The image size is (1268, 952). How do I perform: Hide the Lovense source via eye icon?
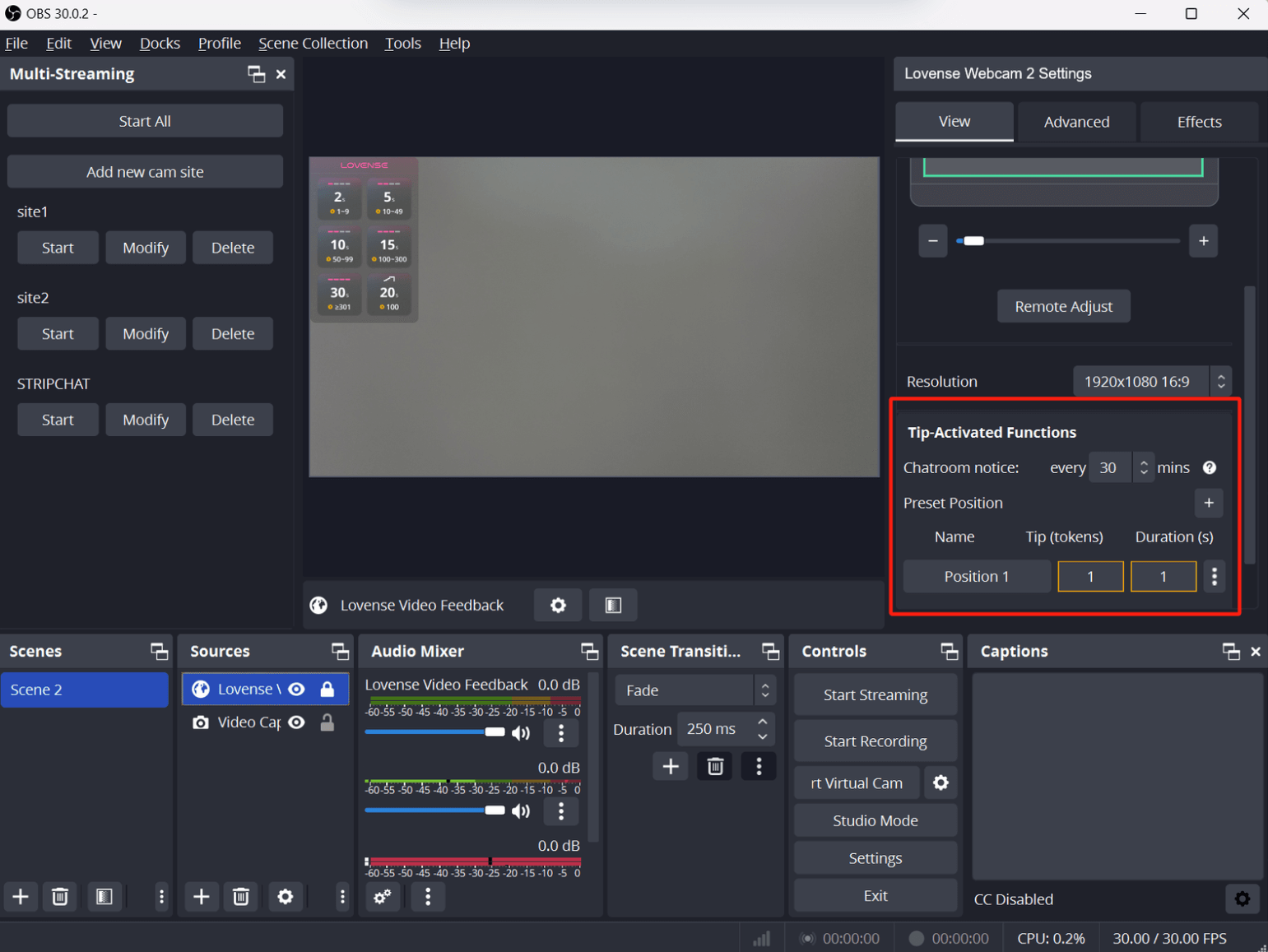pos(297,690)
